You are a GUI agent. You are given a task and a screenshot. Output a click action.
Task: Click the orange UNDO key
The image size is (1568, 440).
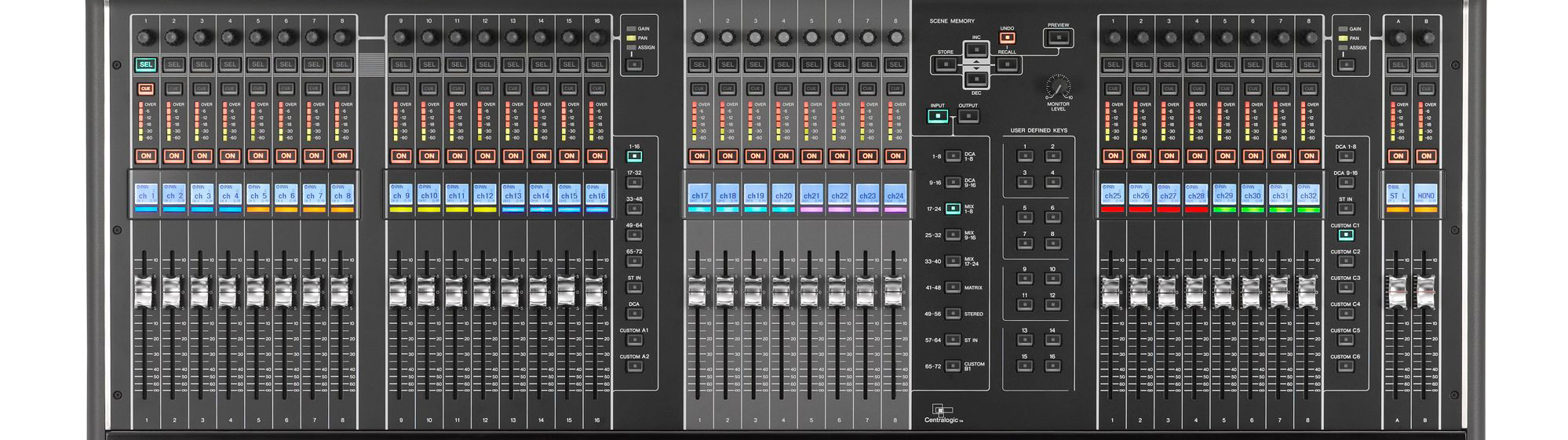tap(1007, 37)
